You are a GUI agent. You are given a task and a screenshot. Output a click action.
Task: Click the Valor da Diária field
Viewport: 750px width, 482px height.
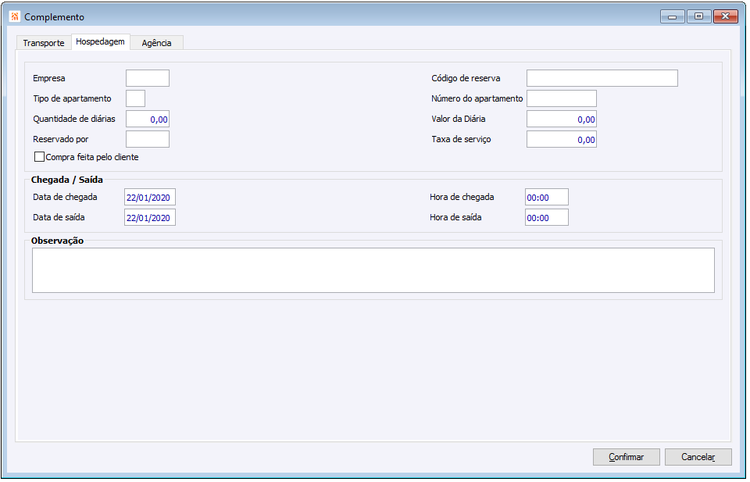[x=562, y=119]
